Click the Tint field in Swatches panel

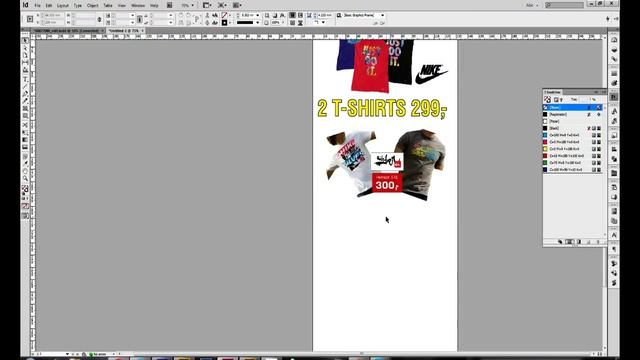[586, 99]
